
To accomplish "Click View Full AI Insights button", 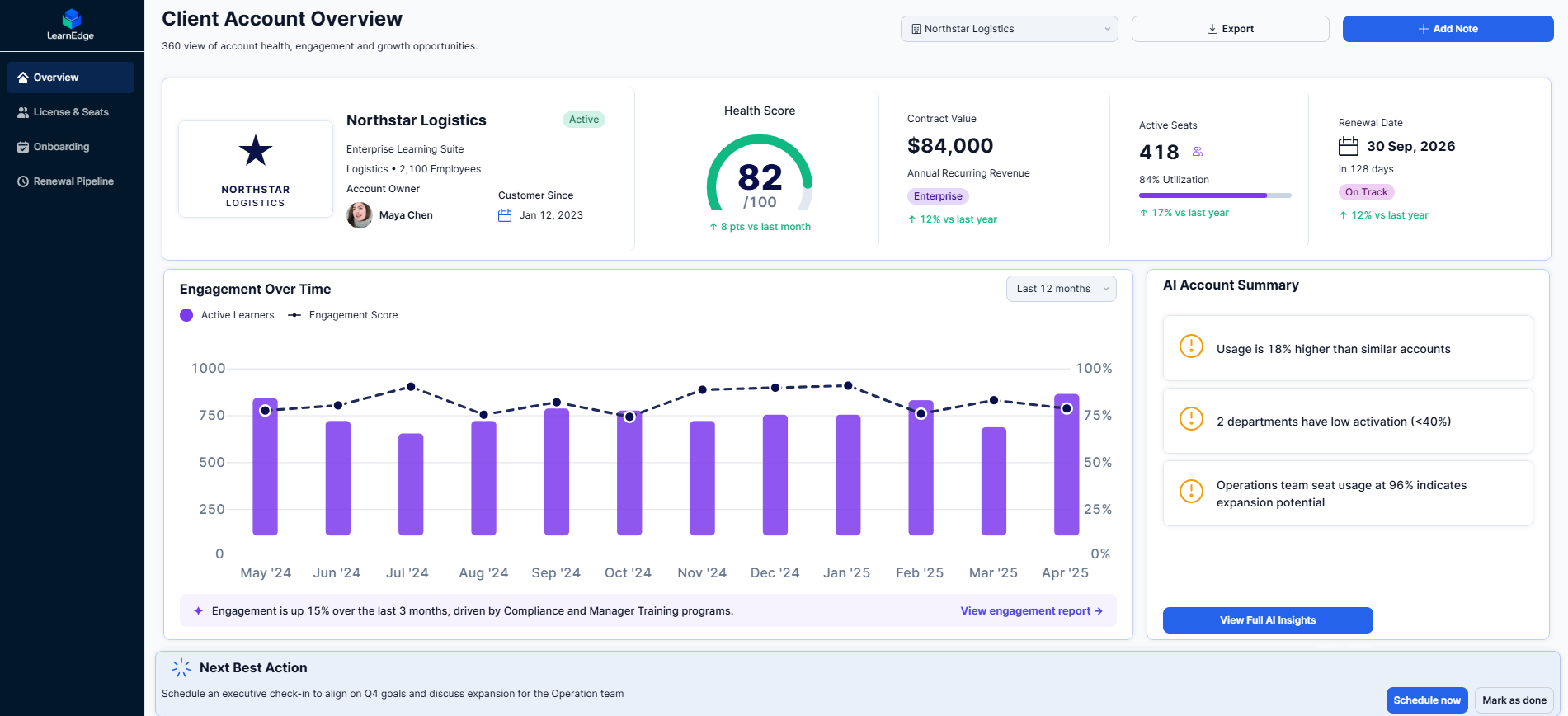I will pyautogui.click(x=1268, y=620).
